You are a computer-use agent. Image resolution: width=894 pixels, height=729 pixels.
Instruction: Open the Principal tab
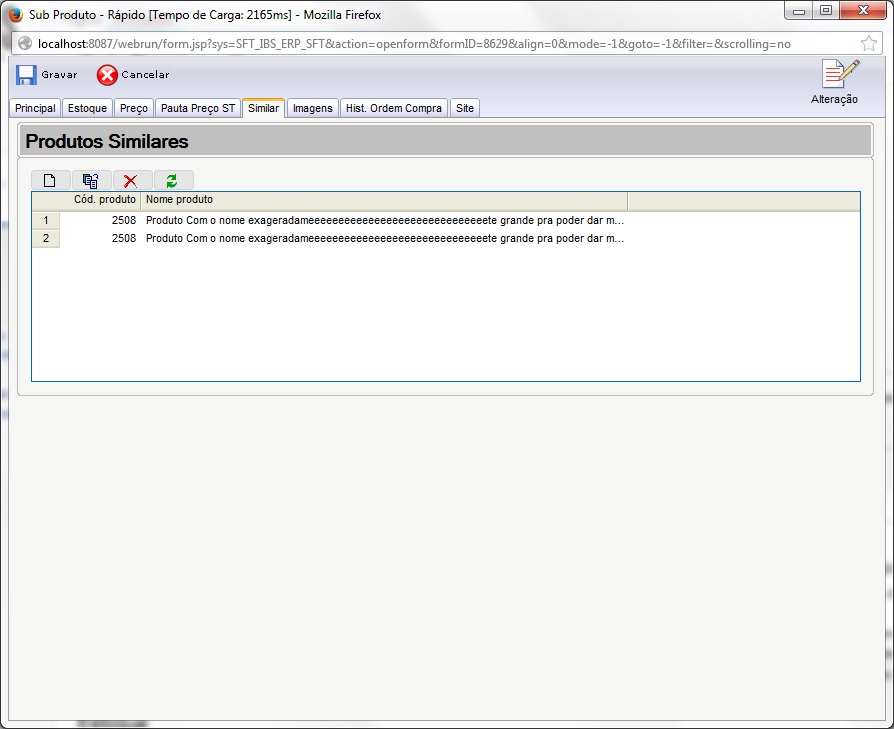point(35,108)
